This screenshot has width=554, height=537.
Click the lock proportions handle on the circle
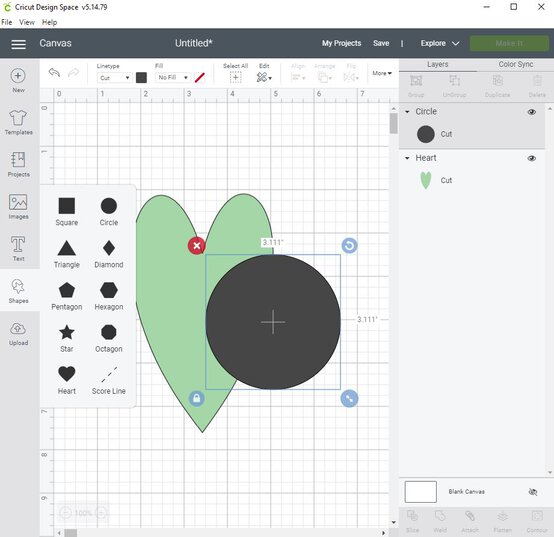pos(197,399)
